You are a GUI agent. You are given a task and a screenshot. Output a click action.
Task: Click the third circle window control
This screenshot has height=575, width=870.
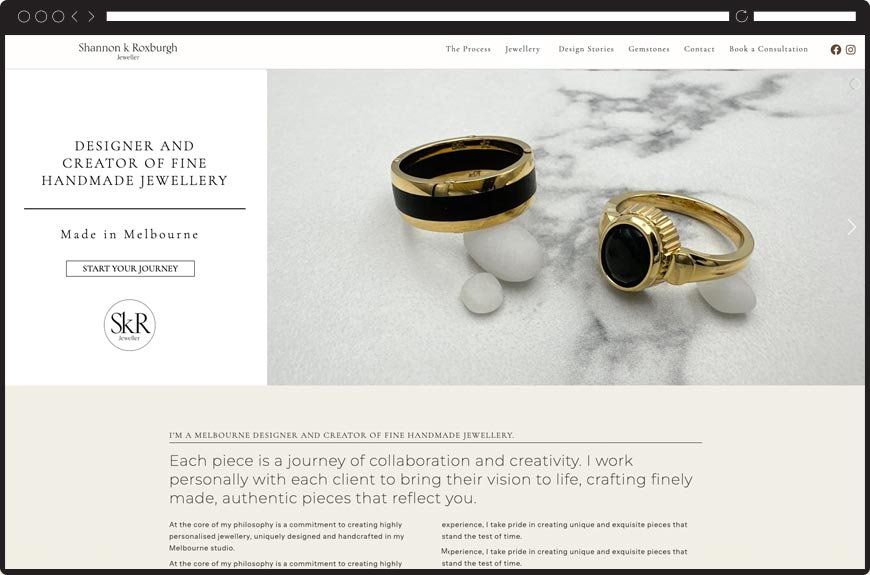[x=58, y=16]
